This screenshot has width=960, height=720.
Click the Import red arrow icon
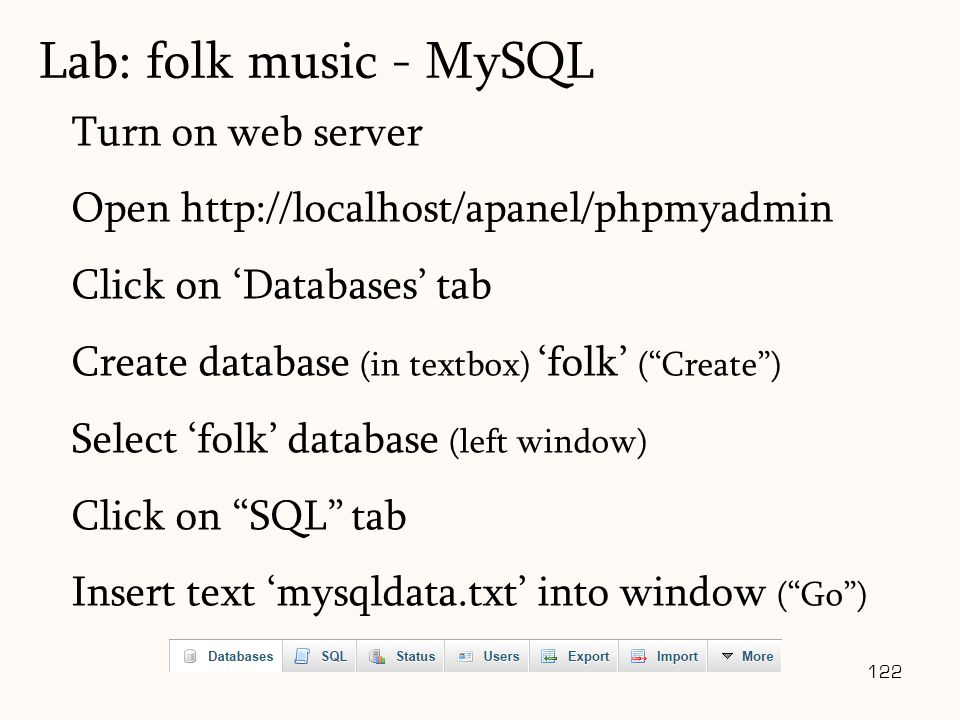click(639, 656)
